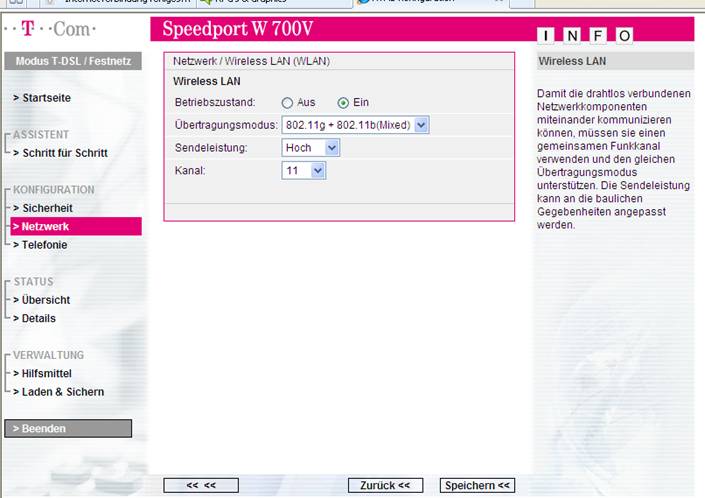Click the Sendeleistung label
Image resolution: width=705 pixels, height=498 pixels.
[211, 148]
